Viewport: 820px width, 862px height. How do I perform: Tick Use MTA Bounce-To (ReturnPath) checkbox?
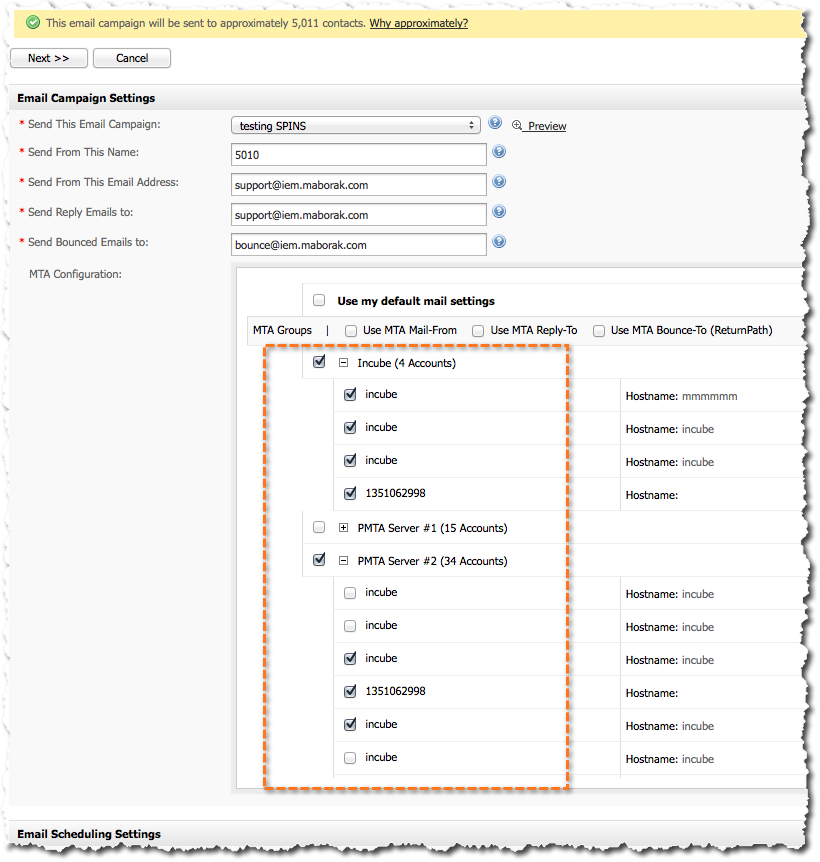[x=599, y=330]
